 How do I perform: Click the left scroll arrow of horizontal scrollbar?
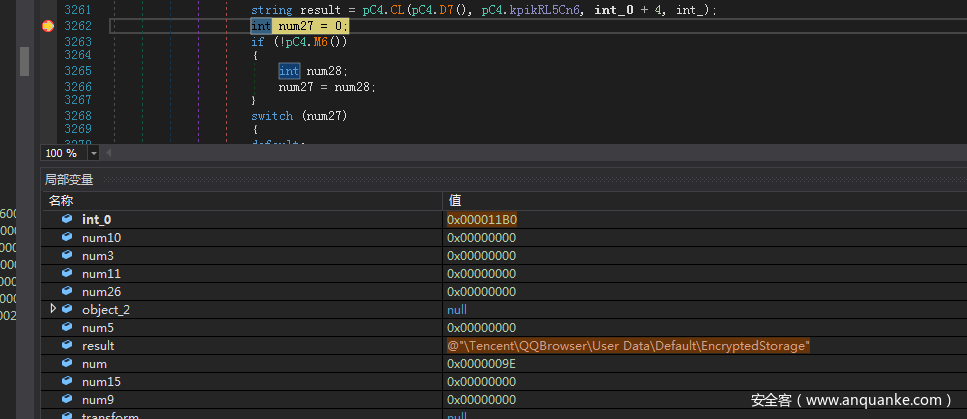pos(108,153)
